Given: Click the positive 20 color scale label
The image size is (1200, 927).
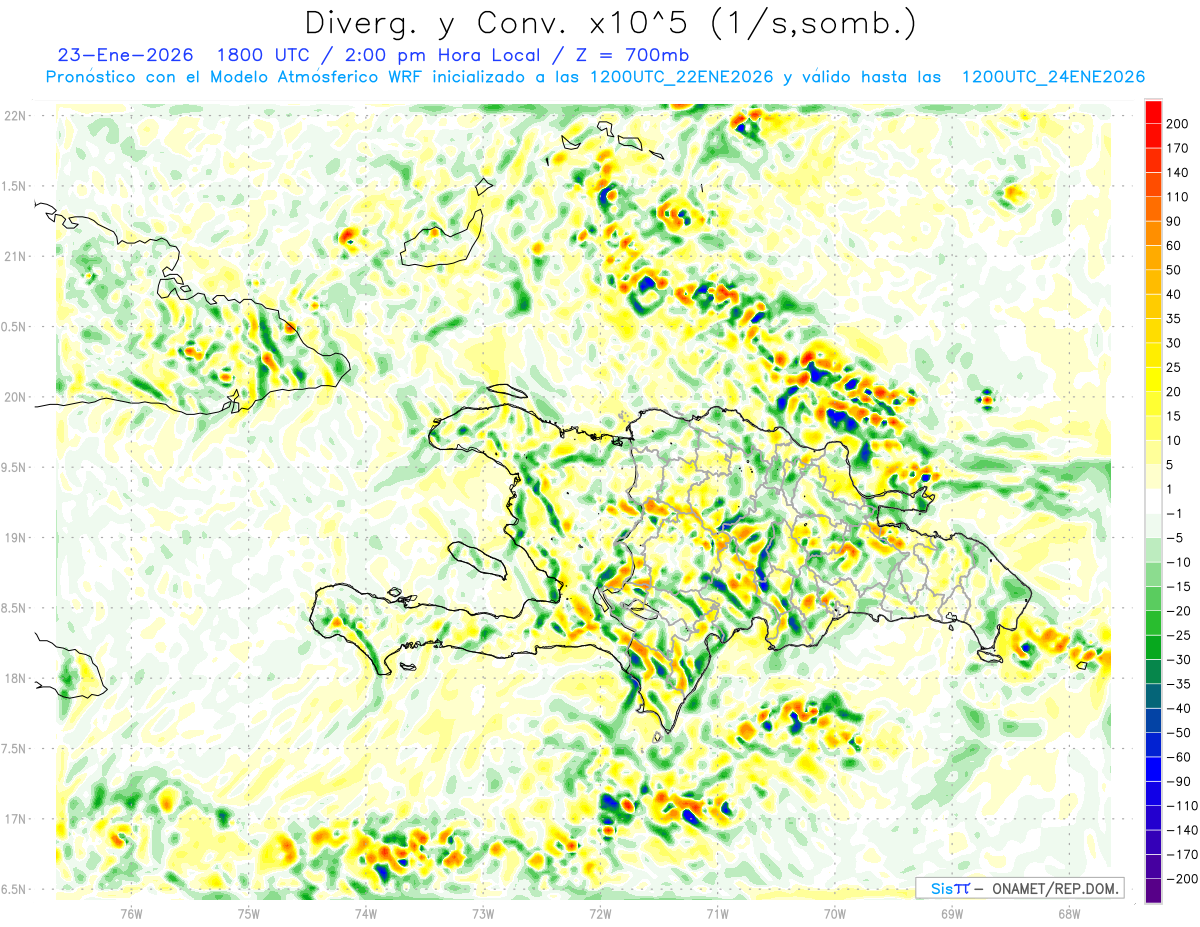Looking at the screenshot, I should click(x=1175, y=391).
